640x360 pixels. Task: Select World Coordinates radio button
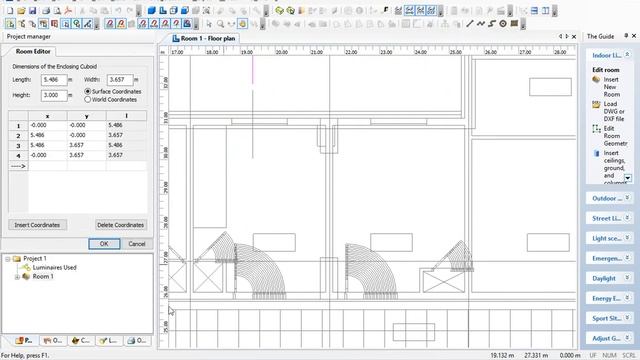(x=87, y=99)
